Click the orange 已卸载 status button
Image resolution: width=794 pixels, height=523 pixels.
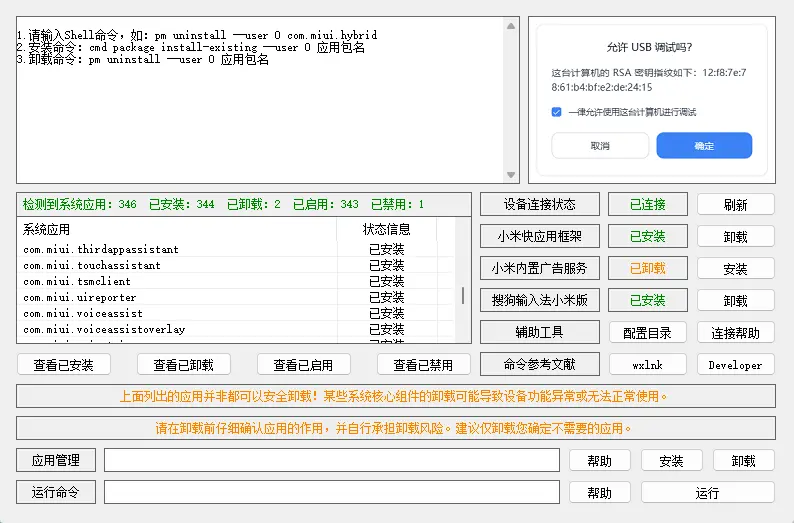pyautogui.click(x=648, y=268)
